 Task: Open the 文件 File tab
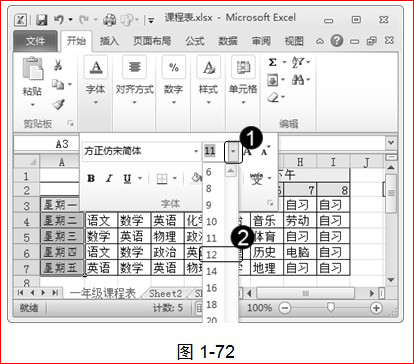point(35,41)
